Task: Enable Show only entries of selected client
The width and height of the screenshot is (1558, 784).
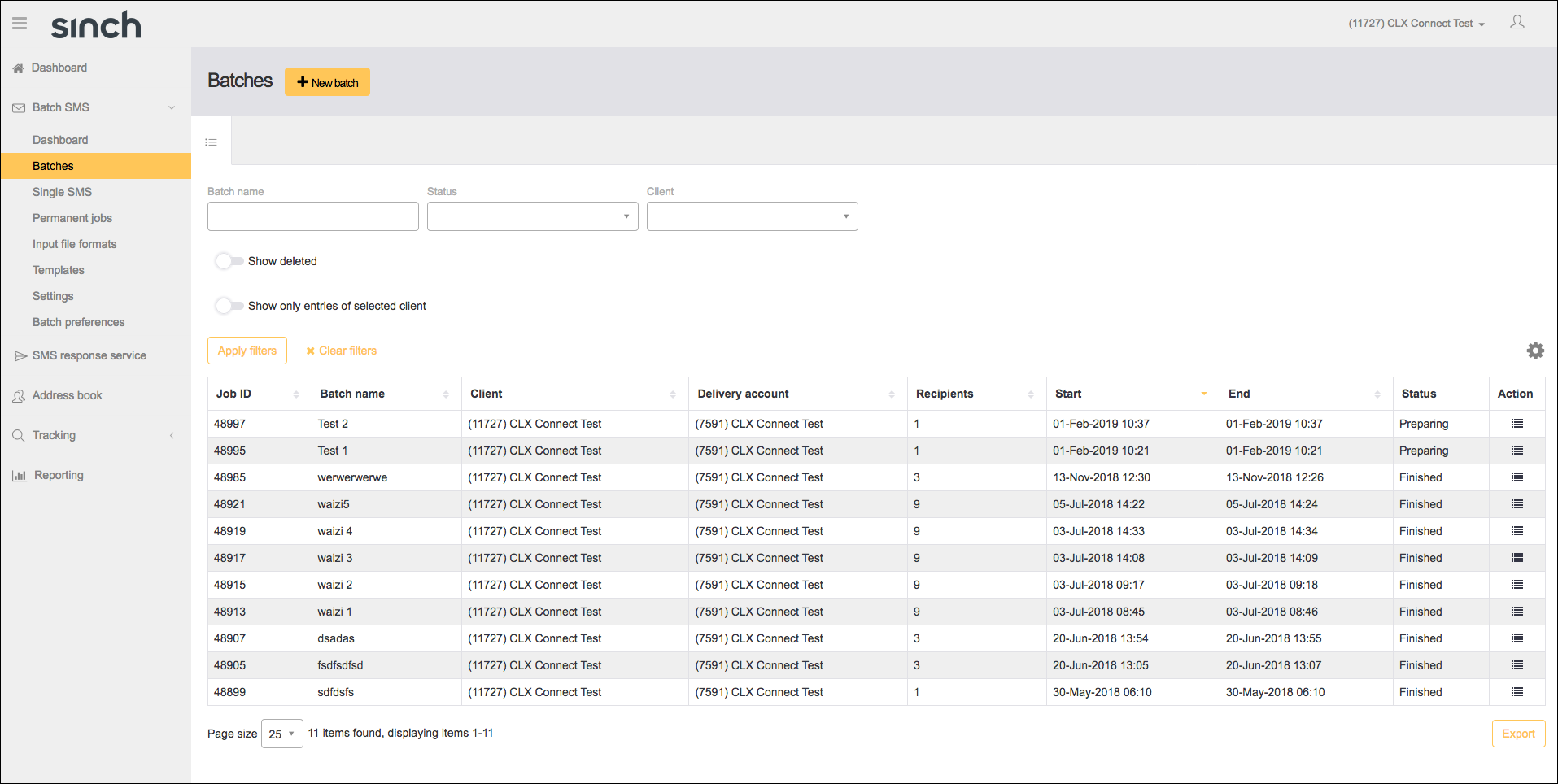Action: click(x=229, y=305)
